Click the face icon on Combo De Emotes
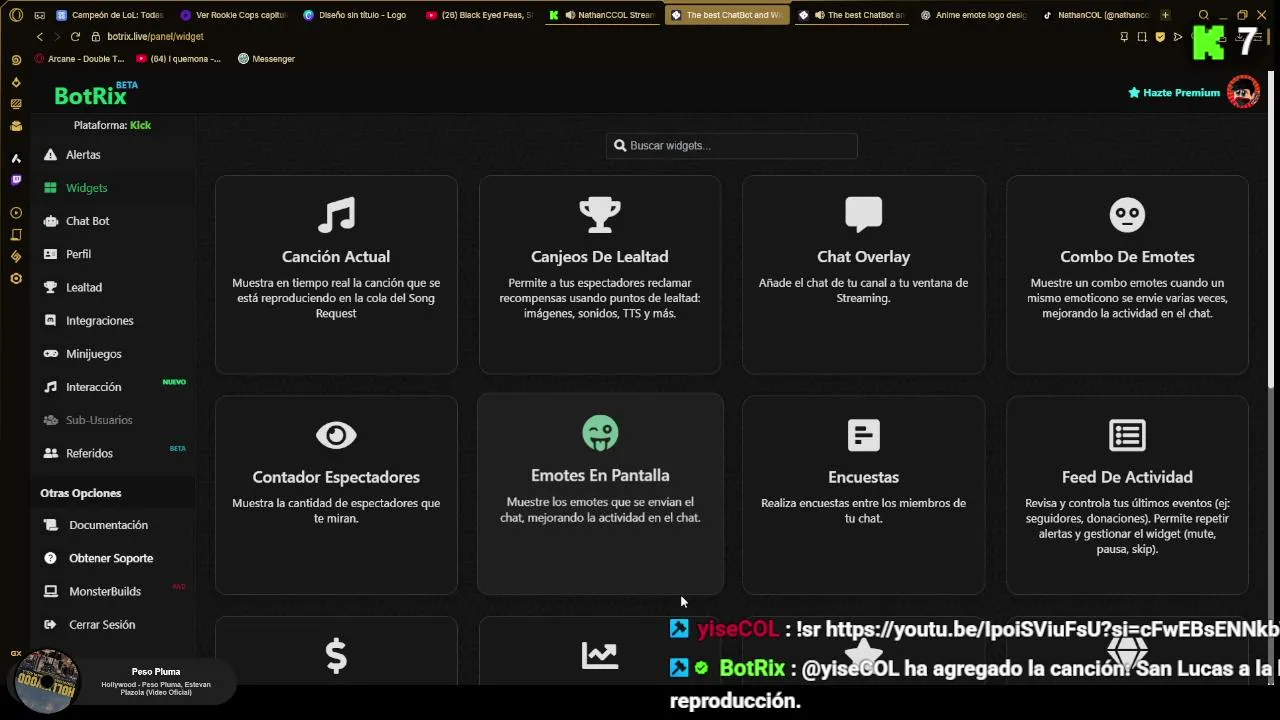This screenshot has width=1280, height=720. 1127,215
